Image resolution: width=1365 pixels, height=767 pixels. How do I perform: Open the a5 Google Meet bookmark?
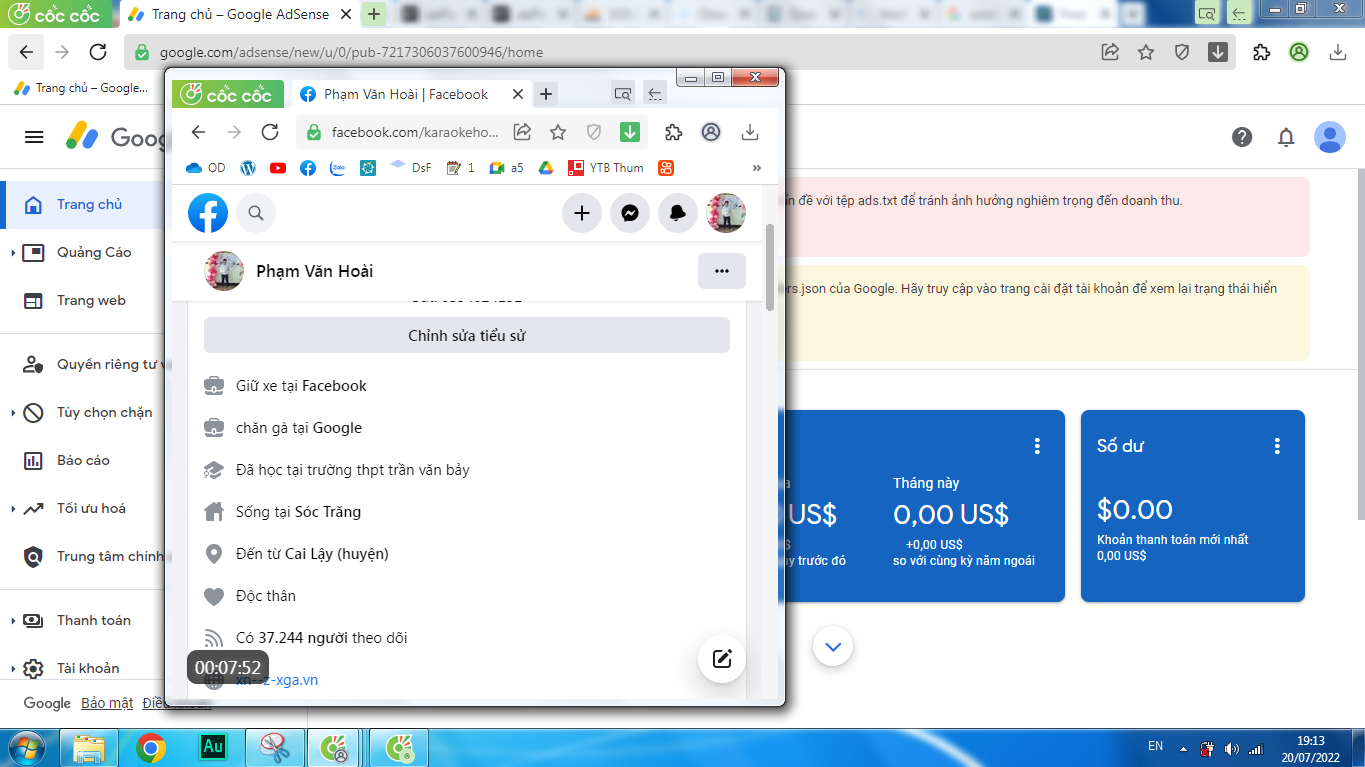click(506, 168)
